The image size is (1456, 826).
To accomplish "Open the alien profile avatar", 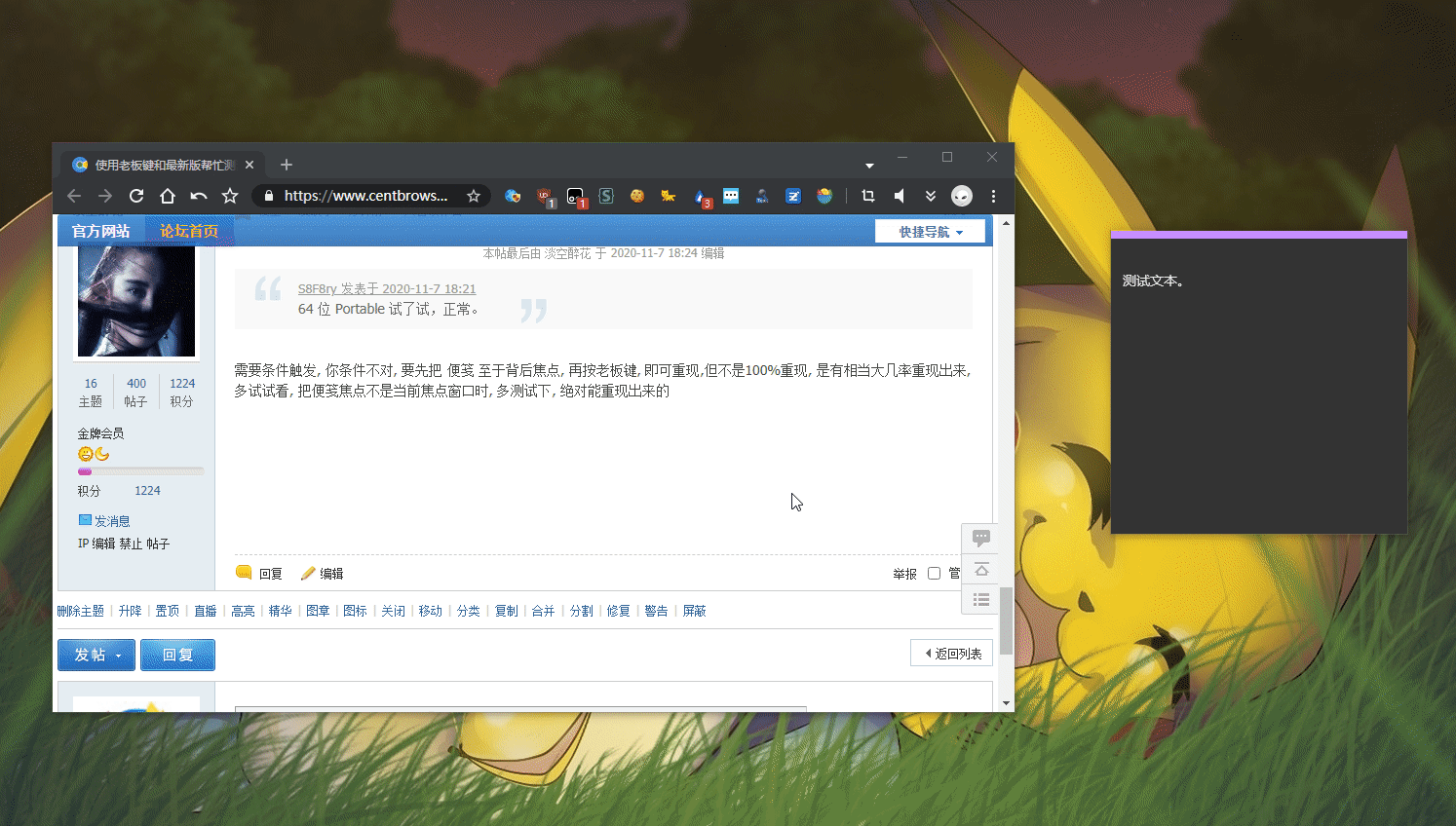I will coord(962,196).
